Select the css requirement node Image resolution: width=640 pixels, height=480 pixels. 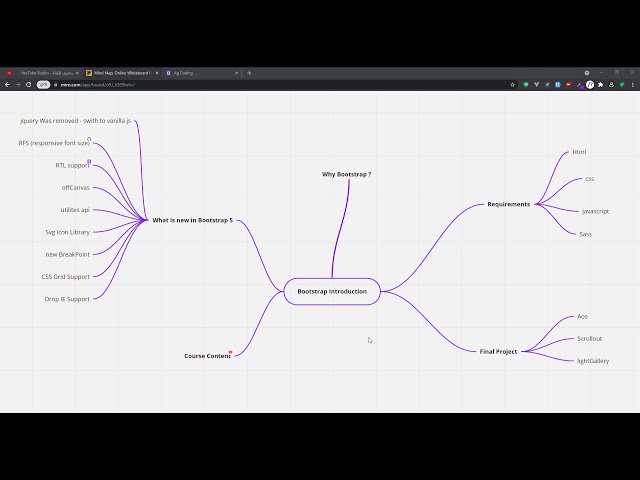590,179
